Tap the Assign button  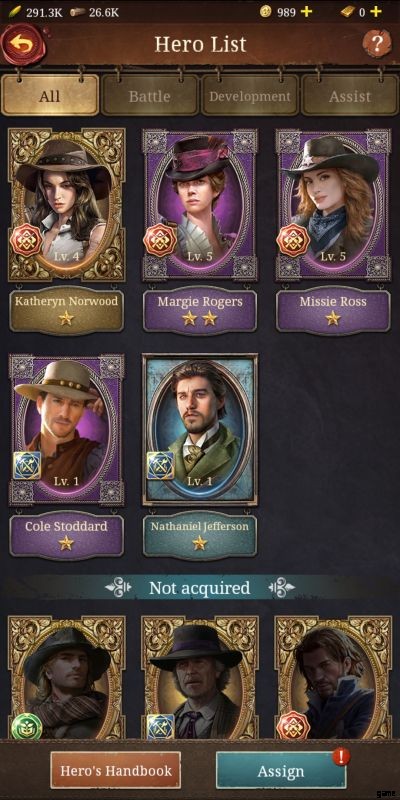pyautogui.click(x=281, y=770)
